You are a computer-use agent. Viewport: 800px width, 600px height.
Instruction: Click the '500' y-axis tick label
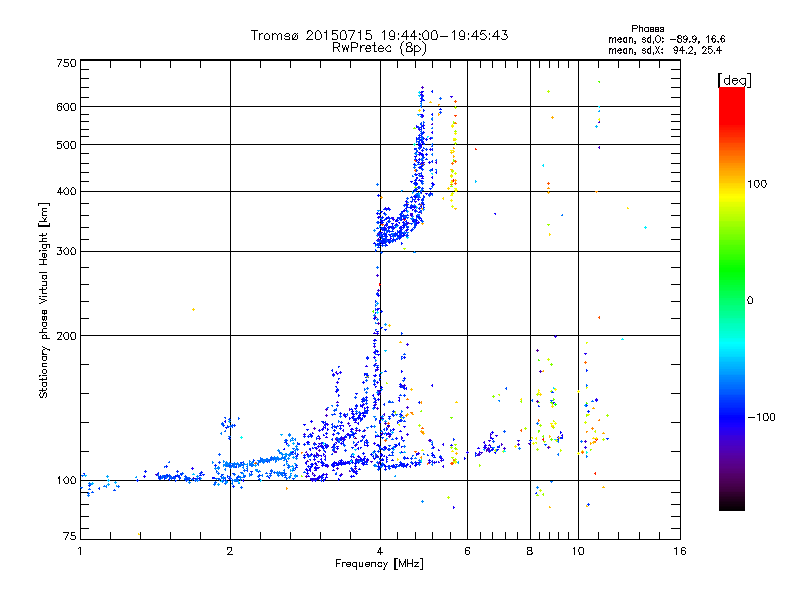tap(66, 145)
